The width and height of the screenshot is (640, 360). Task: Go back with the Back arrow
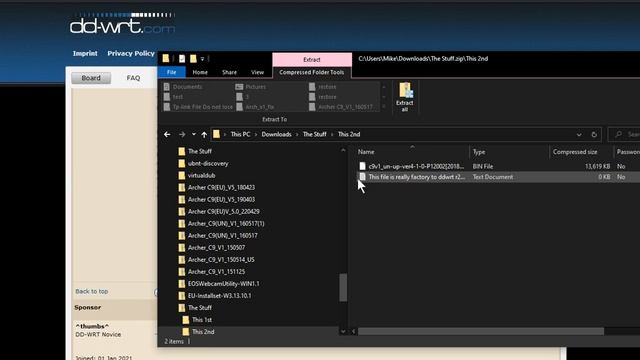coord(167,134)
